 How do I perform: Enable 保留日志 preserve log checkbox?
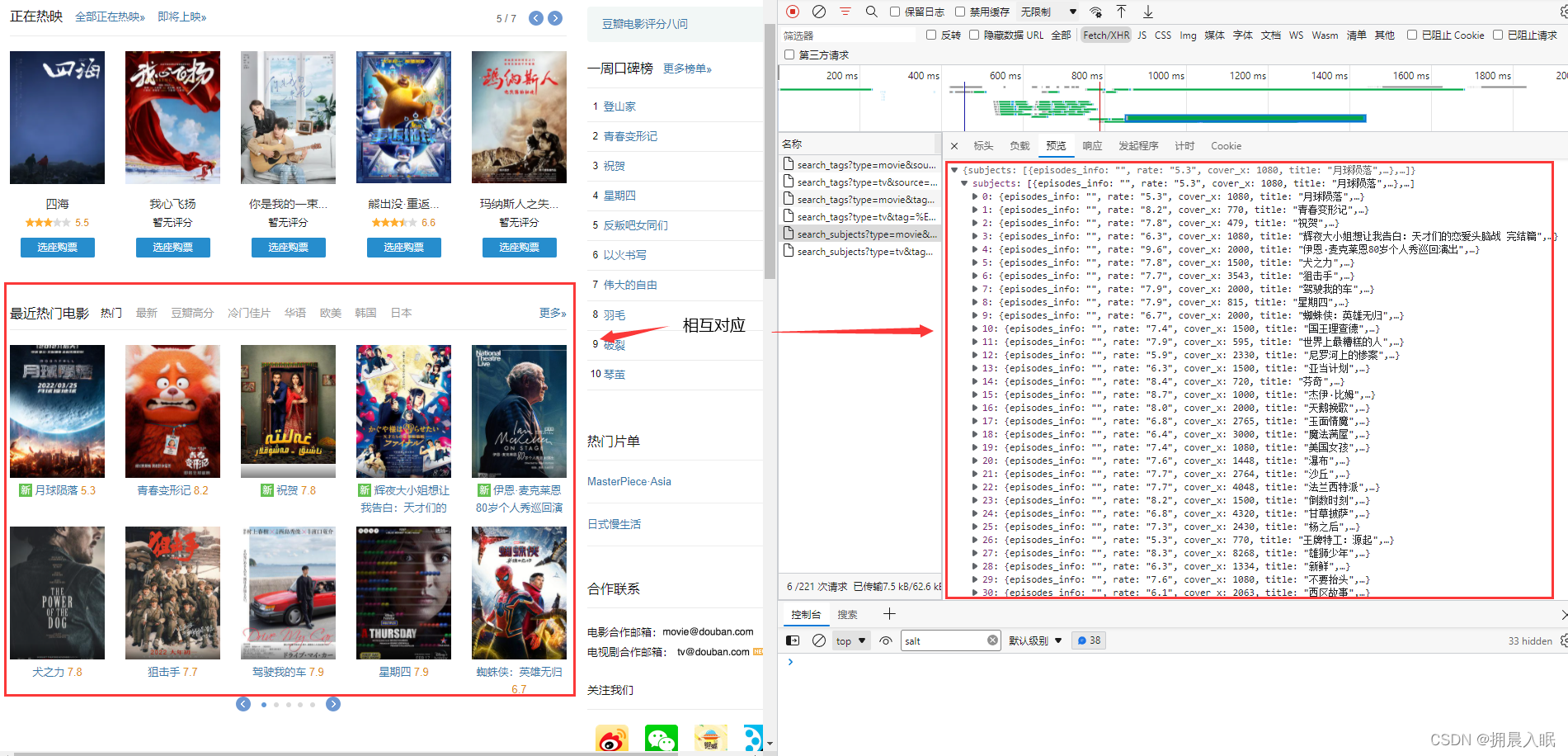click(895, 12)
